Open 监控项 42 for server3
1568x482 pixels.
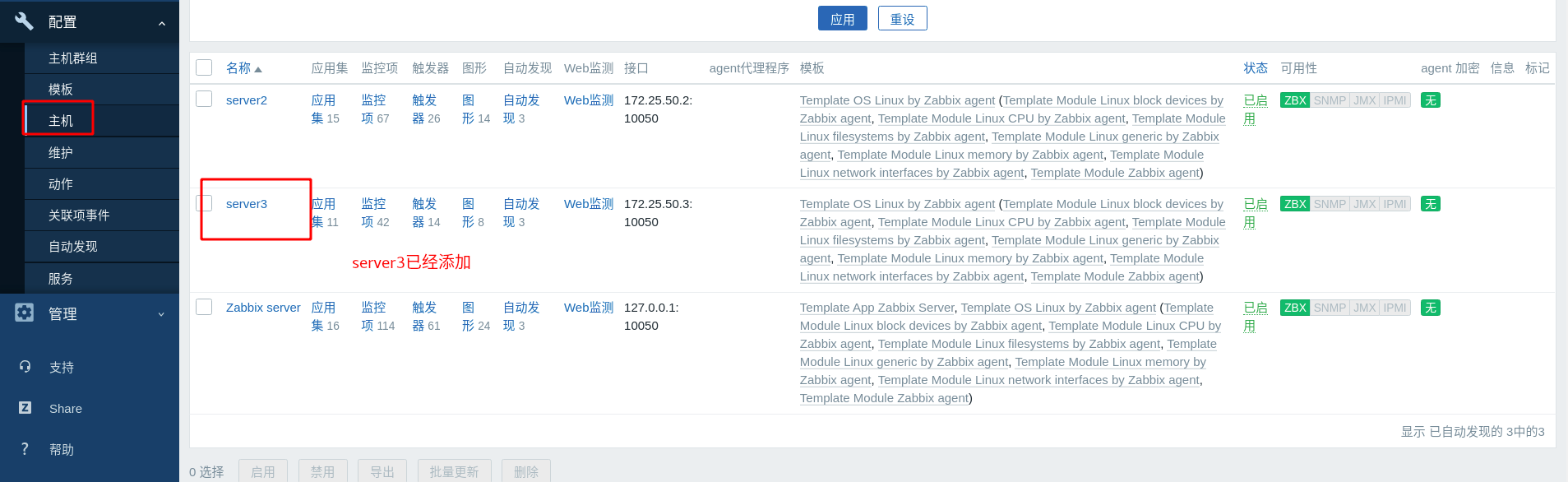(374, 213)
